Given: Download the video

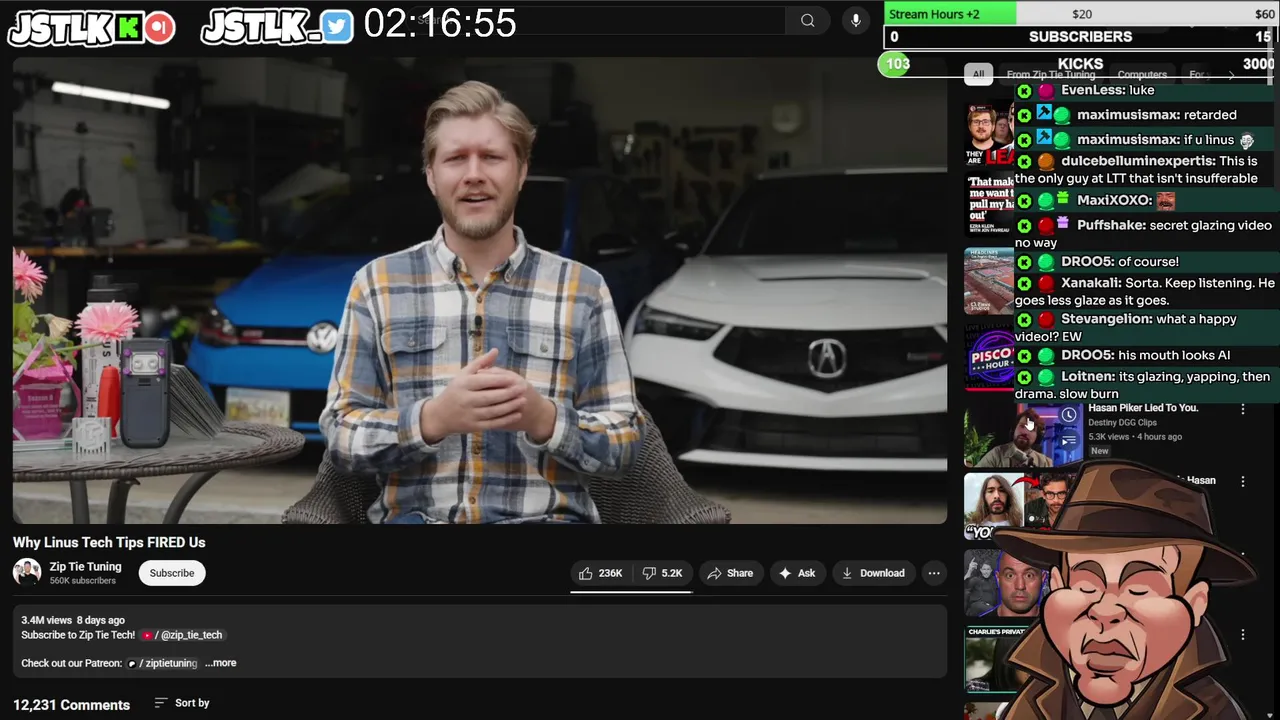Looking at the screenshot, I should coord(873,573).
